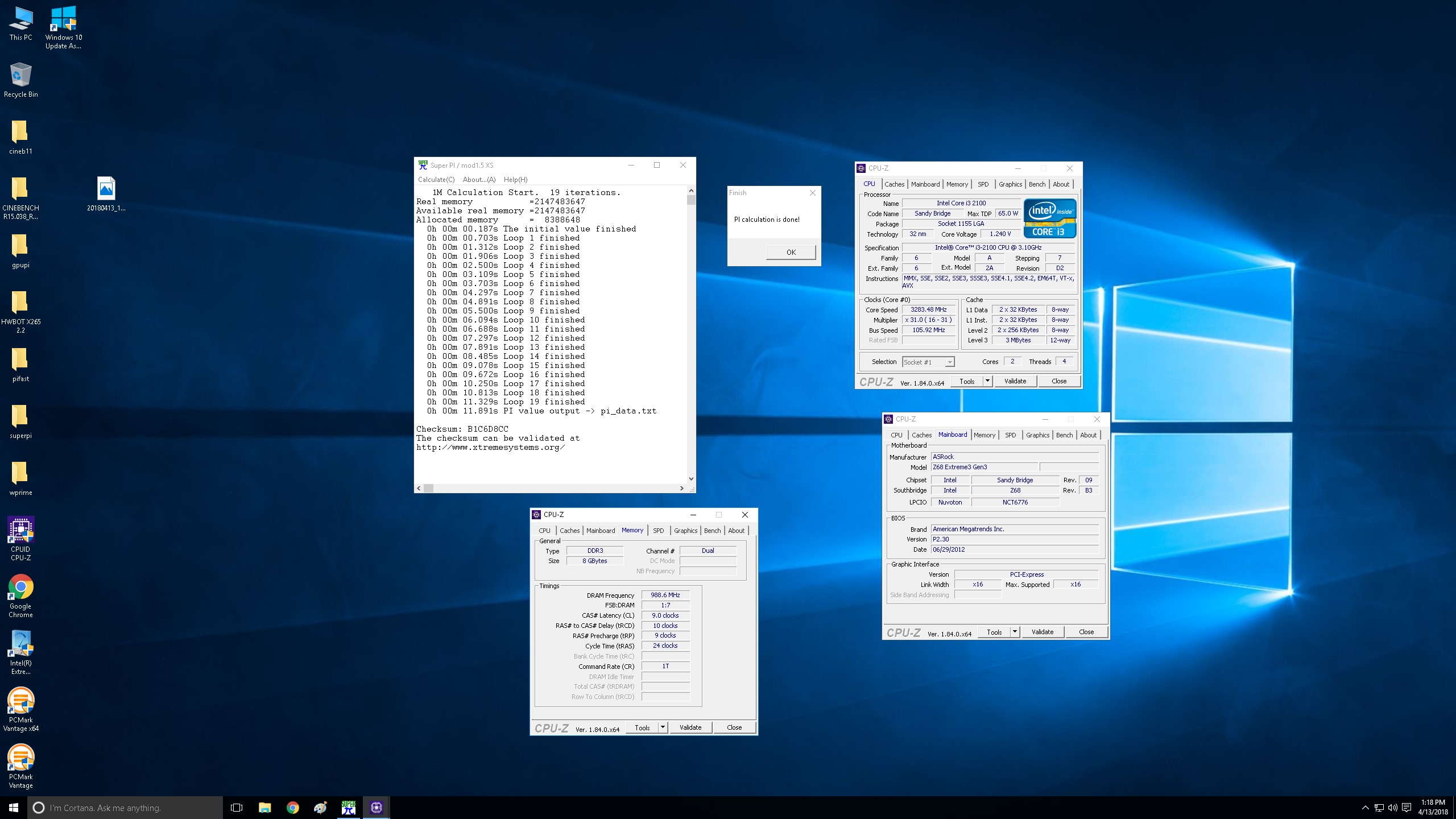This screenshot has height=819, width=1456.
Task: Launch Intel(R) Extreme utility shortcut
Action: click(20, 652)
